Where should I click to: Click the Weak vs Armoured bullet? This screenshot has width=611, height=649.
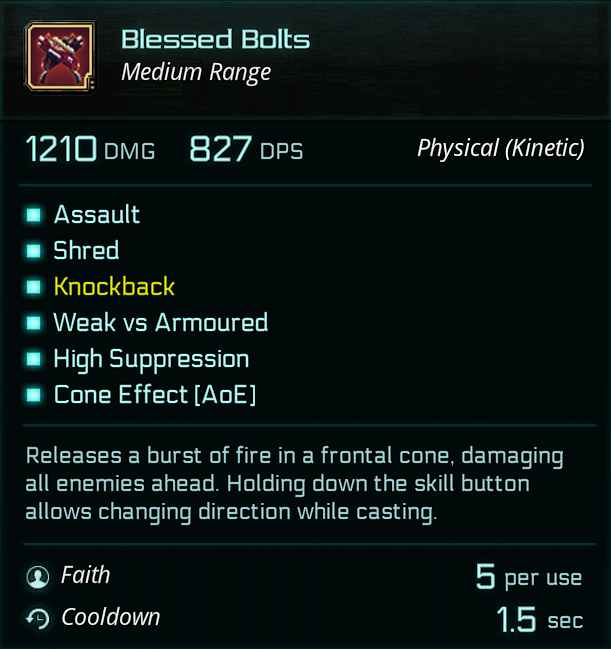point(34,323)
